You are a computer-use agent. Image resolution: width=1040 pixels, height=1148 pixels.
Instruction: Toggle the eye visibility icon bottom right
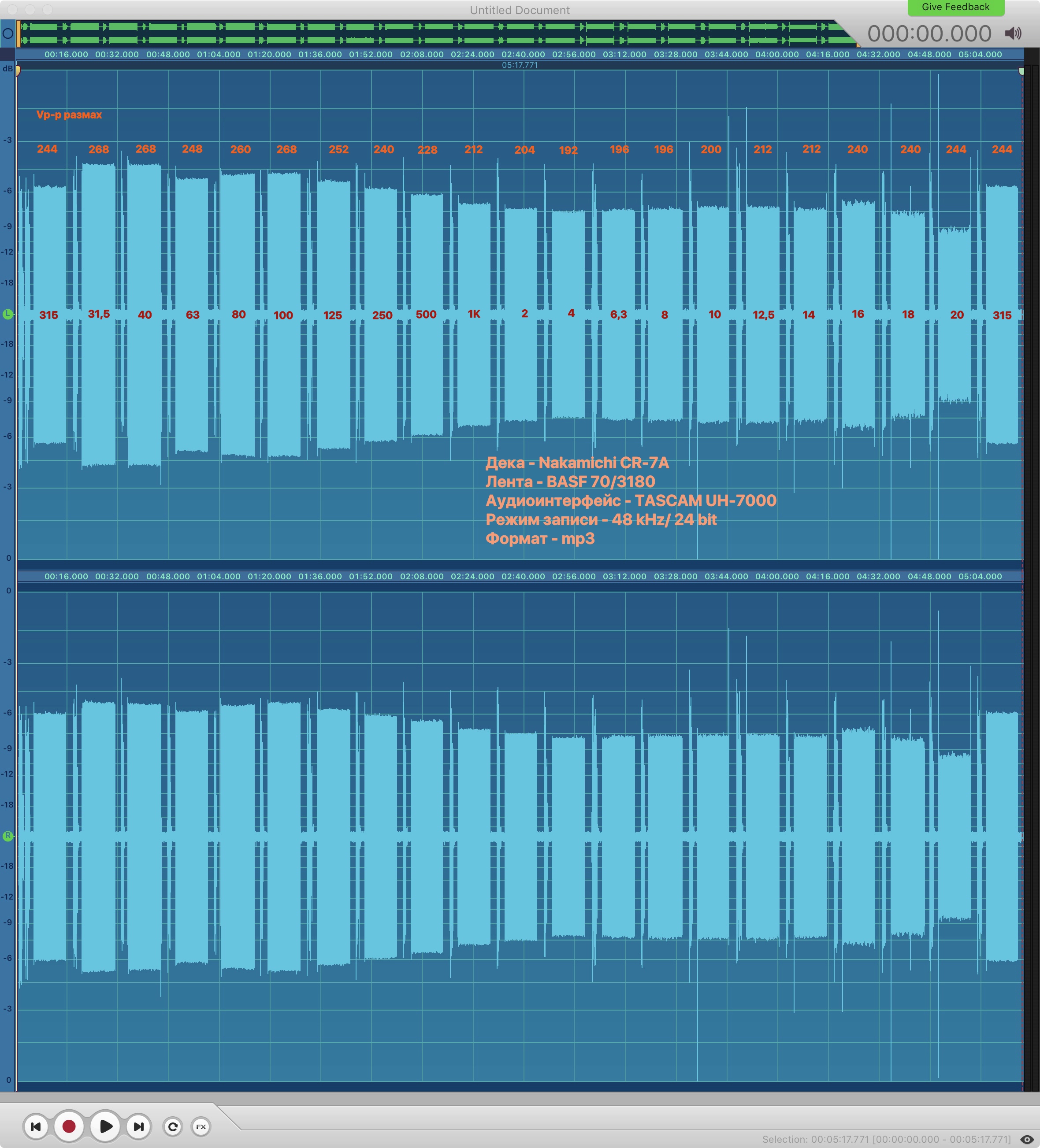(x=1027, y=1139)
